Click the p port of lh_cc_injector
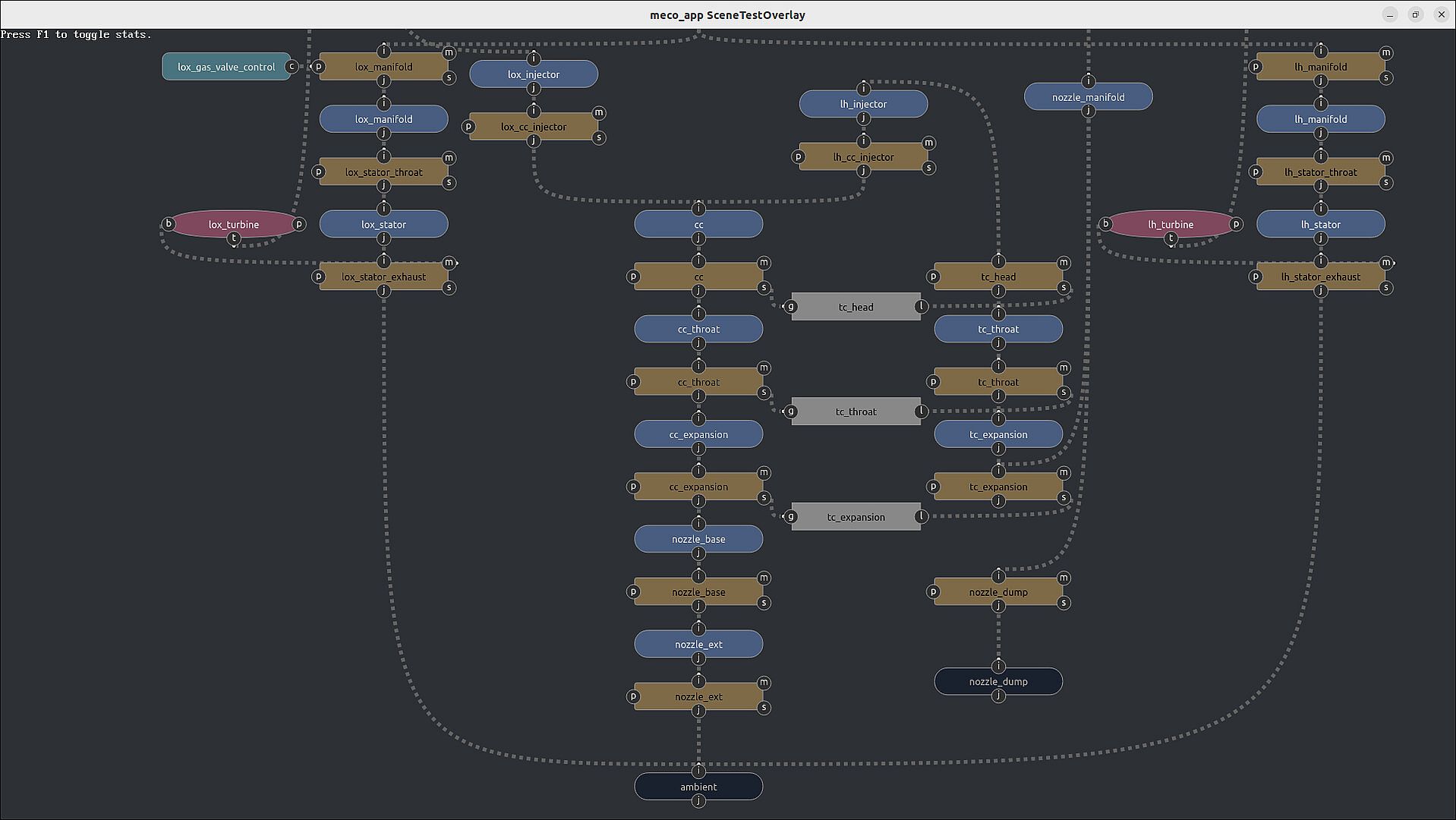1456x820 pixels. click(798, 157)
